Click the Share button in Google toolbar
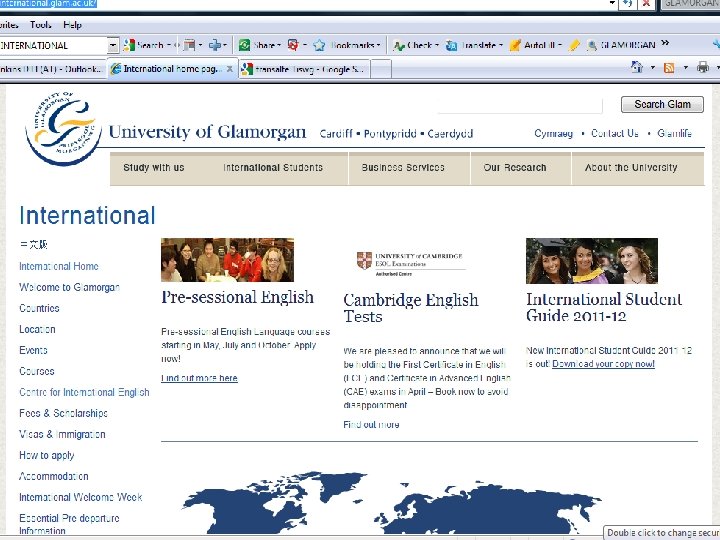The width and height of the screenshot is (720, 540). click(256, 45)
